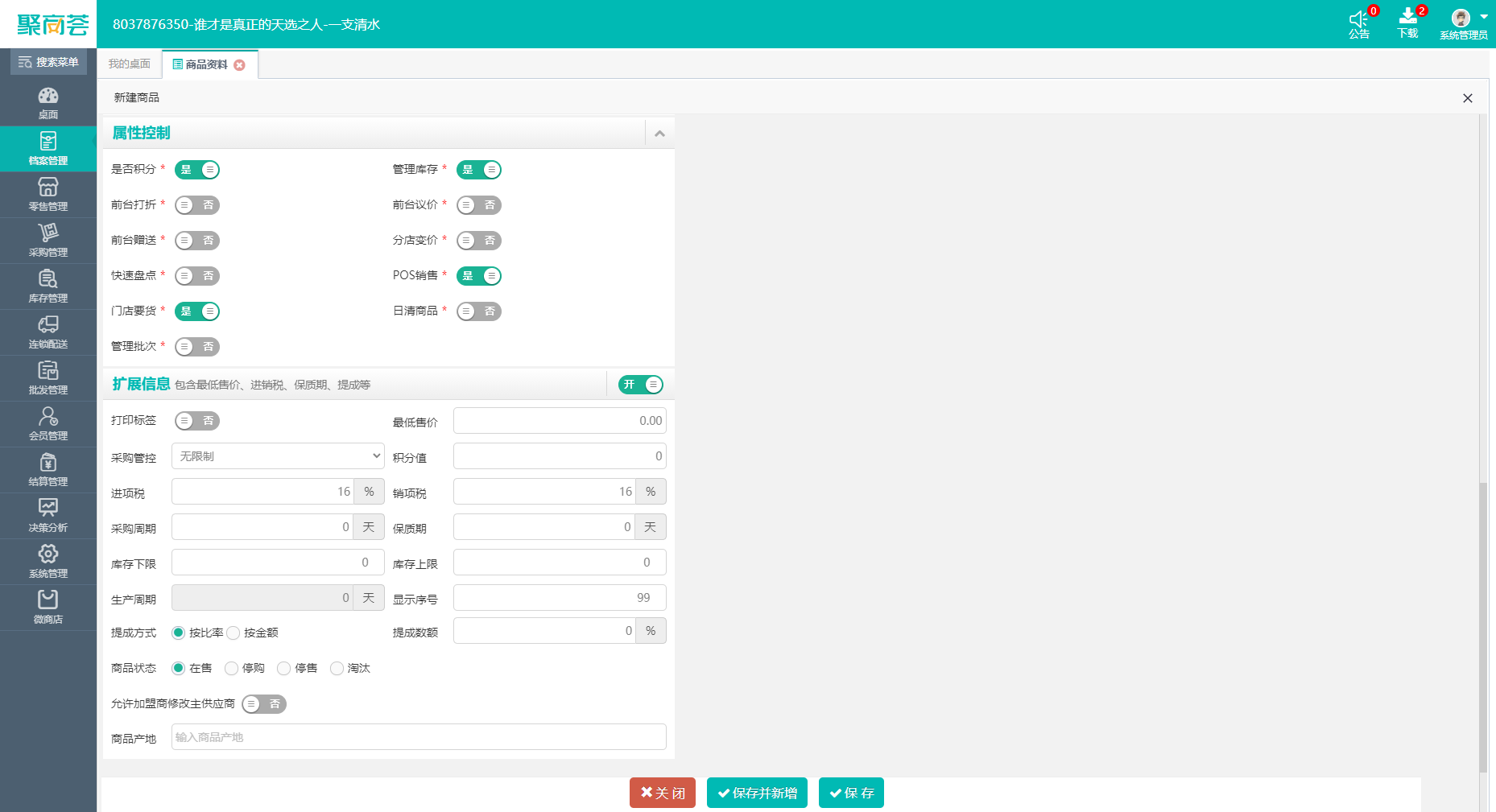This screenshot has height=812, width=1496.
Task: Toggle POS销售 switch
Action: pos(479,276)
